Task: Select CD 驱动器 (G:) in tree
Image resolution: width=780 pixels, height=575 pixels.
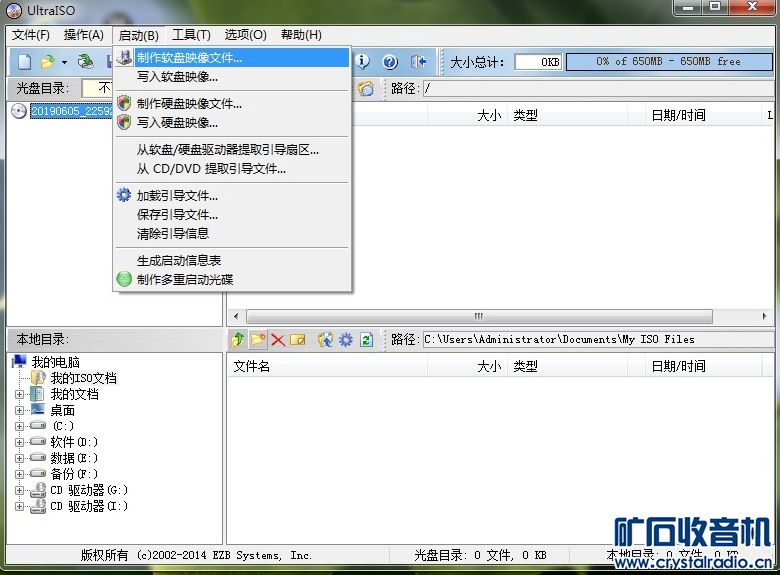Action: [x=89, y=490]
